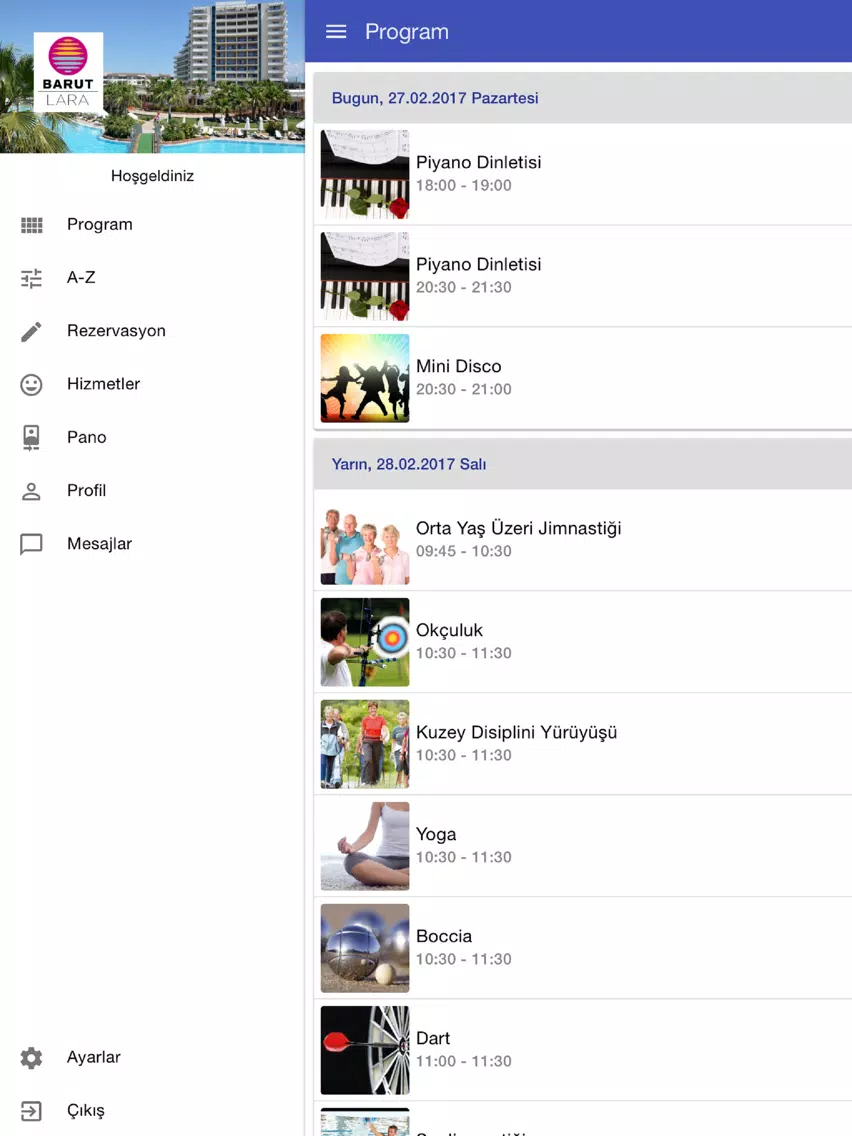Viewport: 852px width, 1136px height.
Task: Open the Kuzey Disiplini Yürüyüşü thumbnail
Action: pos(365,744)
